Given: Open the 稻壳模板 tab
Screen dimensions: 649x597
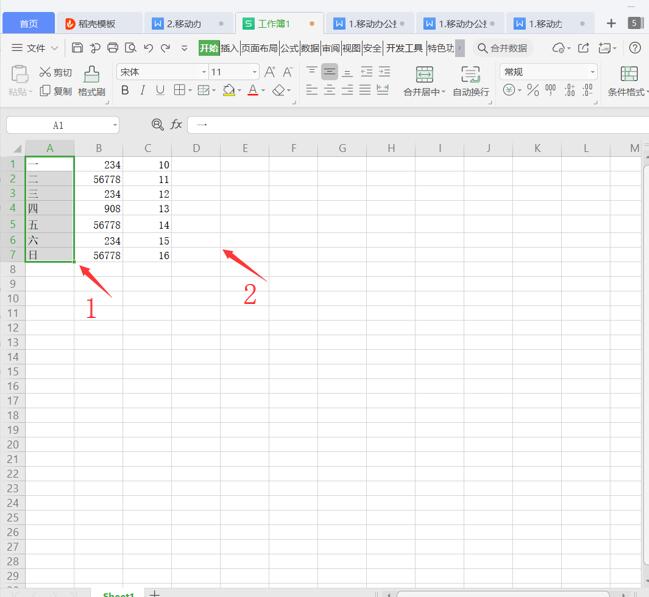Looking at the screenshot, I should coord(98,24).
